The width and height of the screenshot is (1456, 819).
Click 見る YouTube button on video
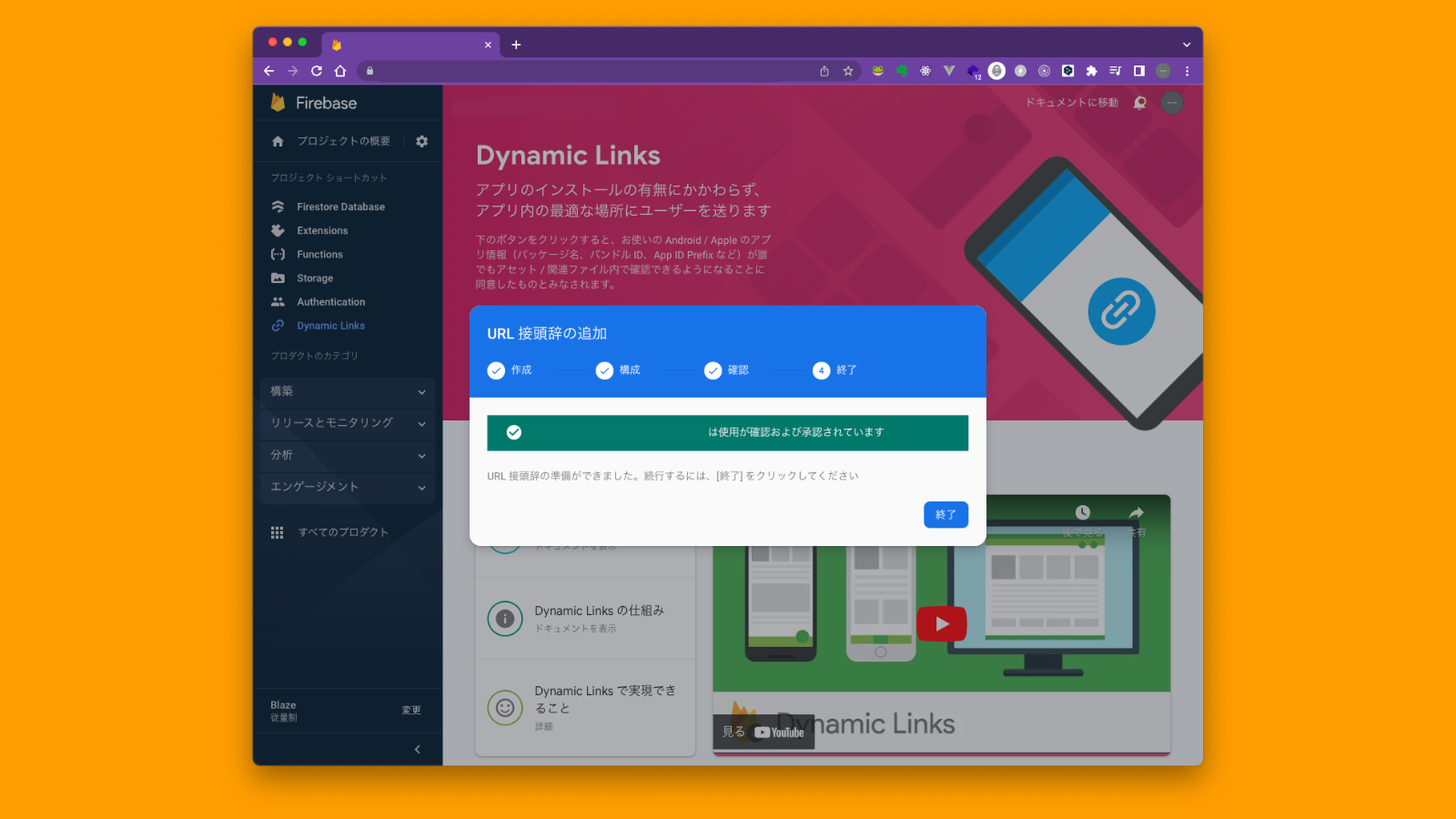tap(763, 732)
